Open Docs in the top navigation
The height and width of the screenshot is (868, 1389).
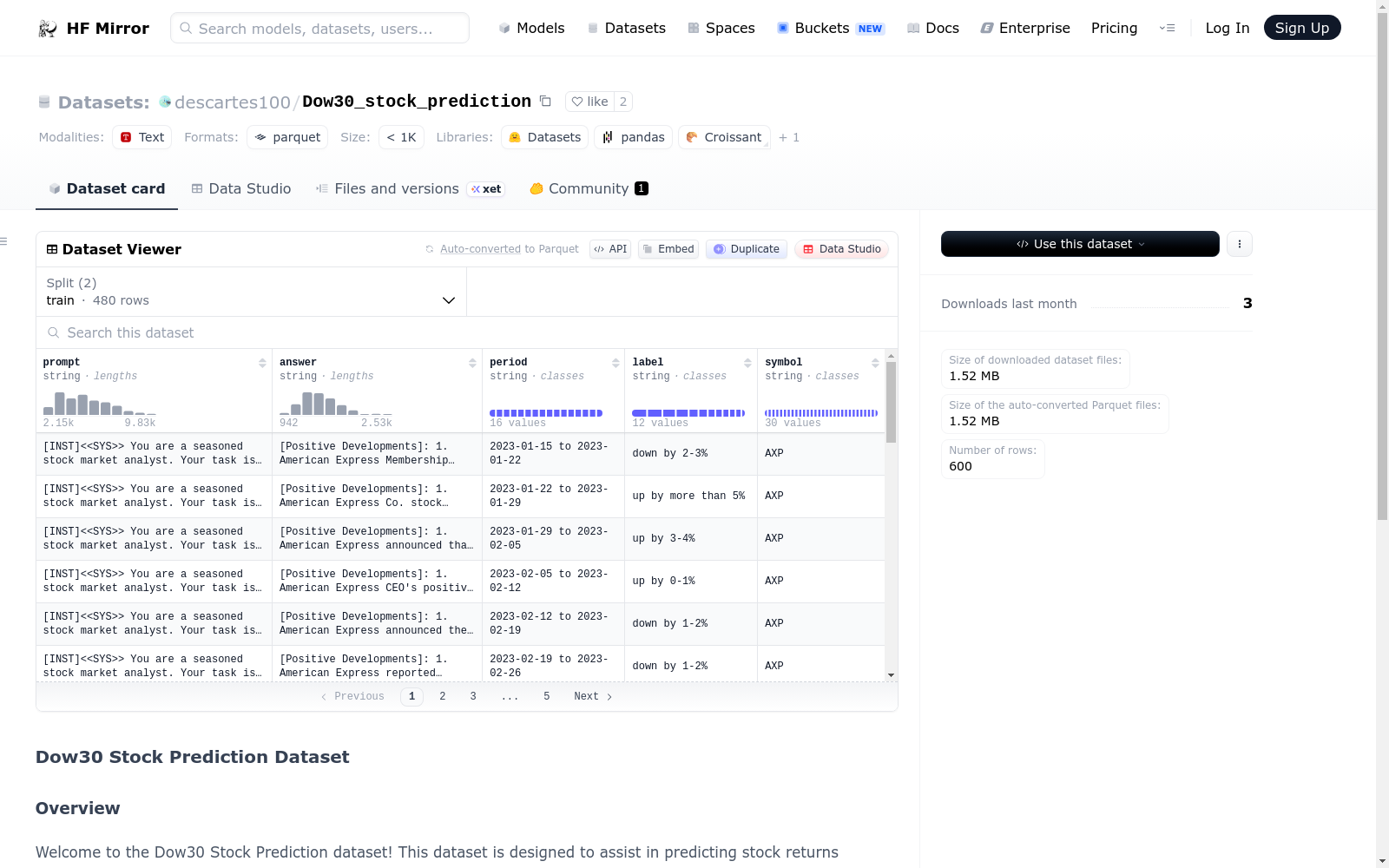pyautogui.click(x=933, y=28)
